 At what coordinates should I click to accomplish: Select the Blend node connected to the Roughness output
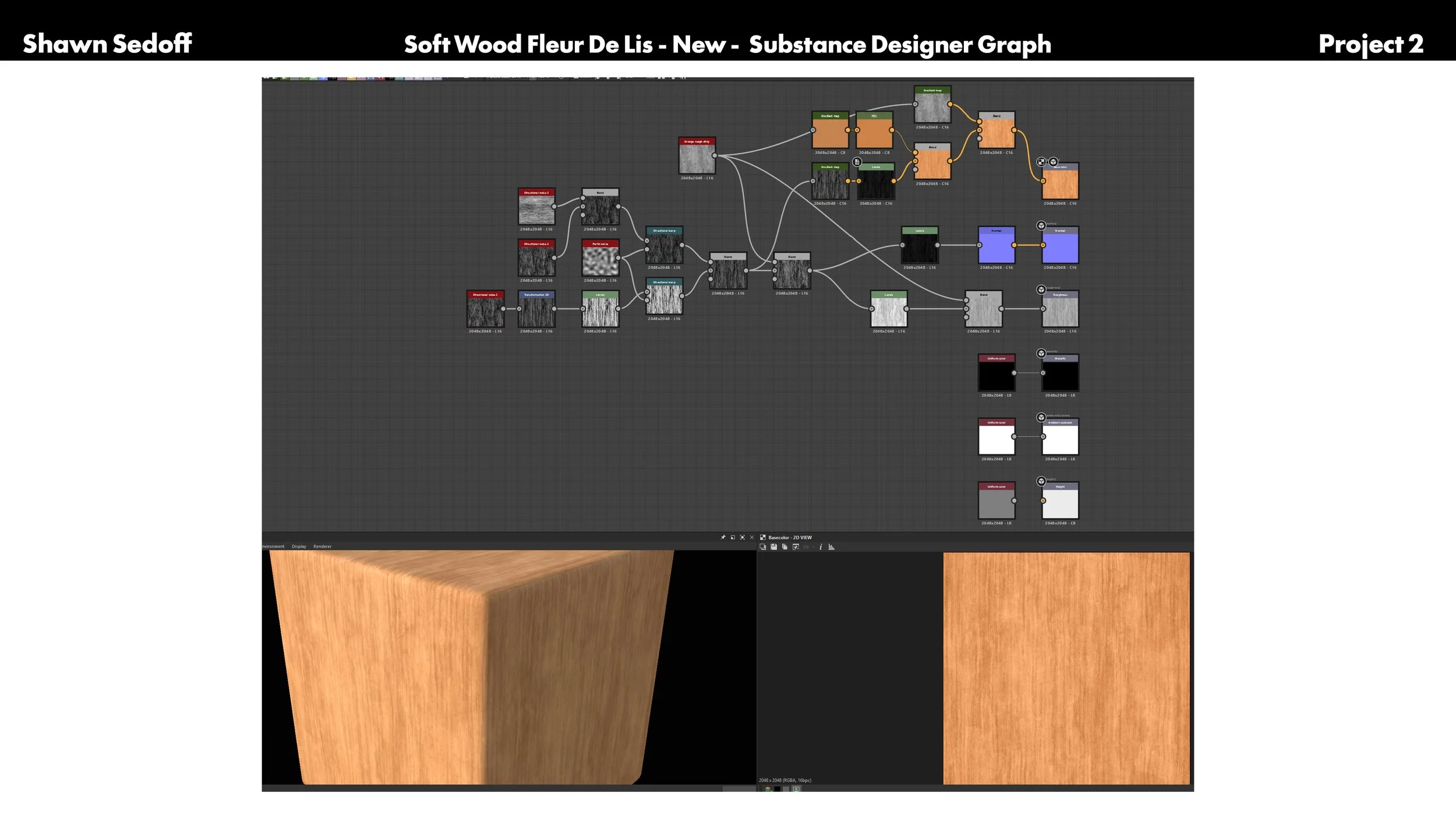[984, 309]
